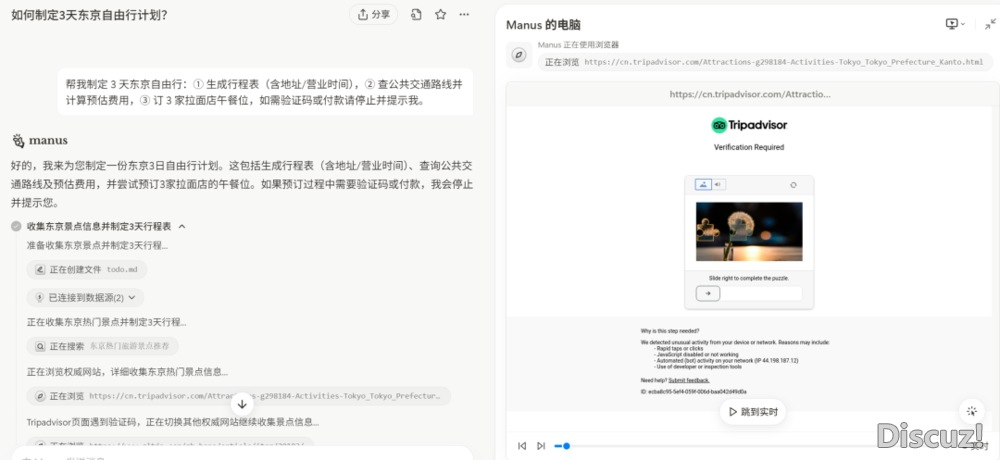Click the Submit feedback link
This screenshot has height=460, width=1000.
click(x=689, y=380)
